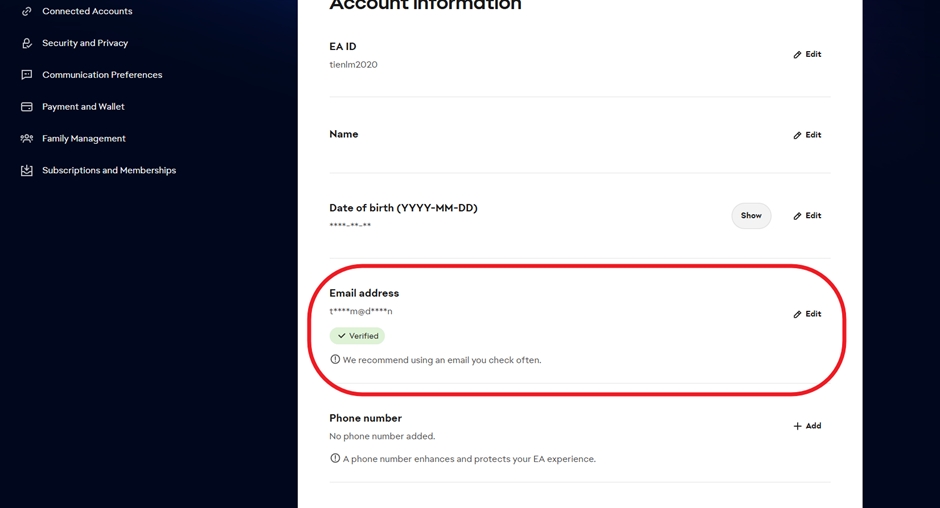Navigate to Payment and Wallet

(x=83, y=107)
